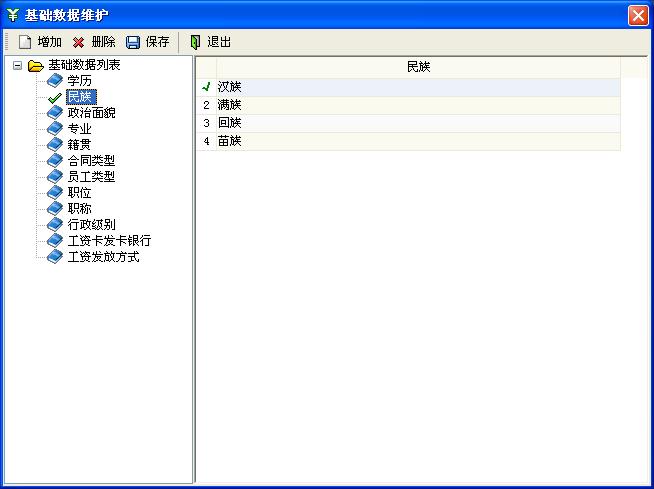654x489 pixels.
Task: Click the book icon beside 合同类型
Action: (55, 161)
